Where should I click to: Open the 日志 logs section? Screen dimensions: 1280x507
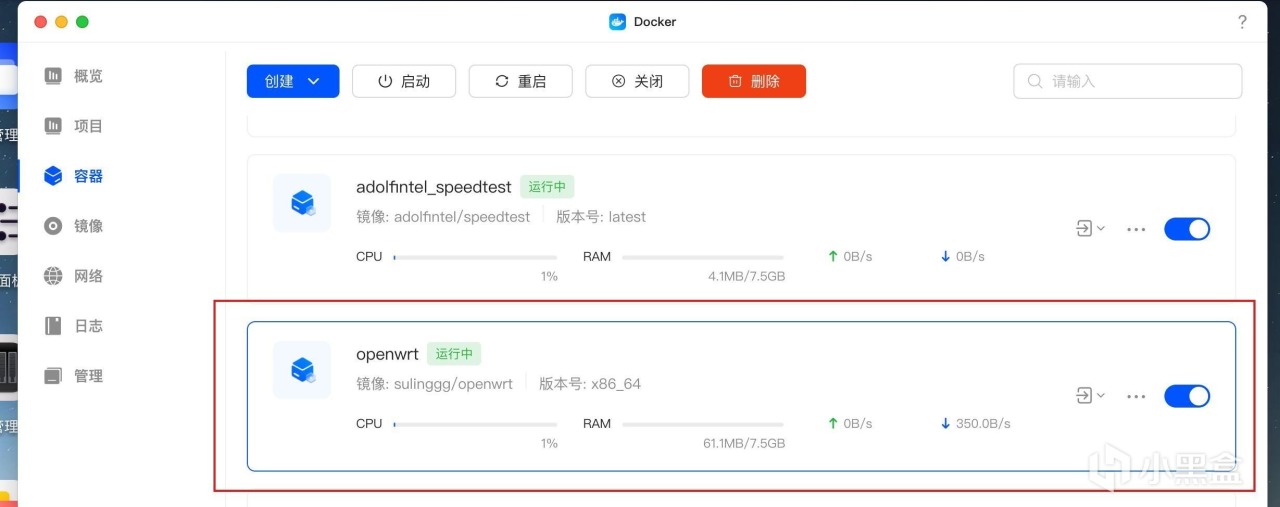tap(73, 326)
